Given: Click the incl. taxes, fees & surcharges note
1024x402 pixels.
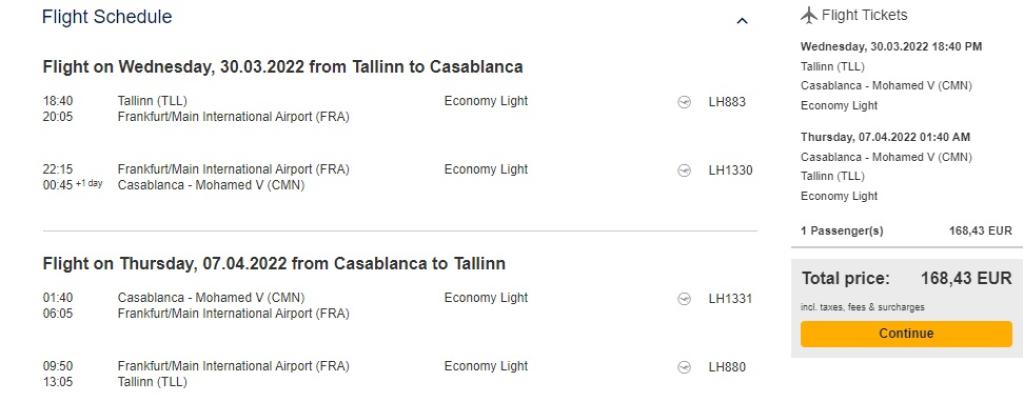Looking at the screenshot, I should tap(862, 307).
